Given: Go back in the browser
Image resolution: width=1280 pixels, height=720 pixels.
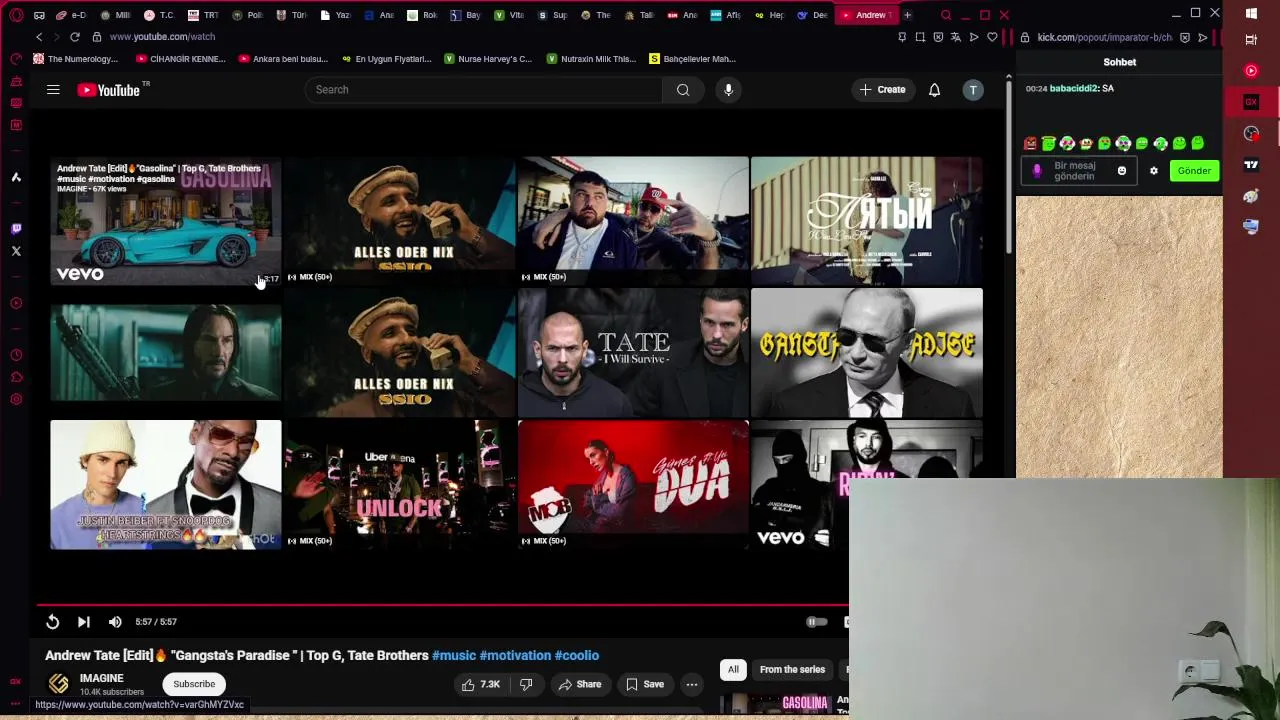Looking at the screenshot, I should pos(39,37).
